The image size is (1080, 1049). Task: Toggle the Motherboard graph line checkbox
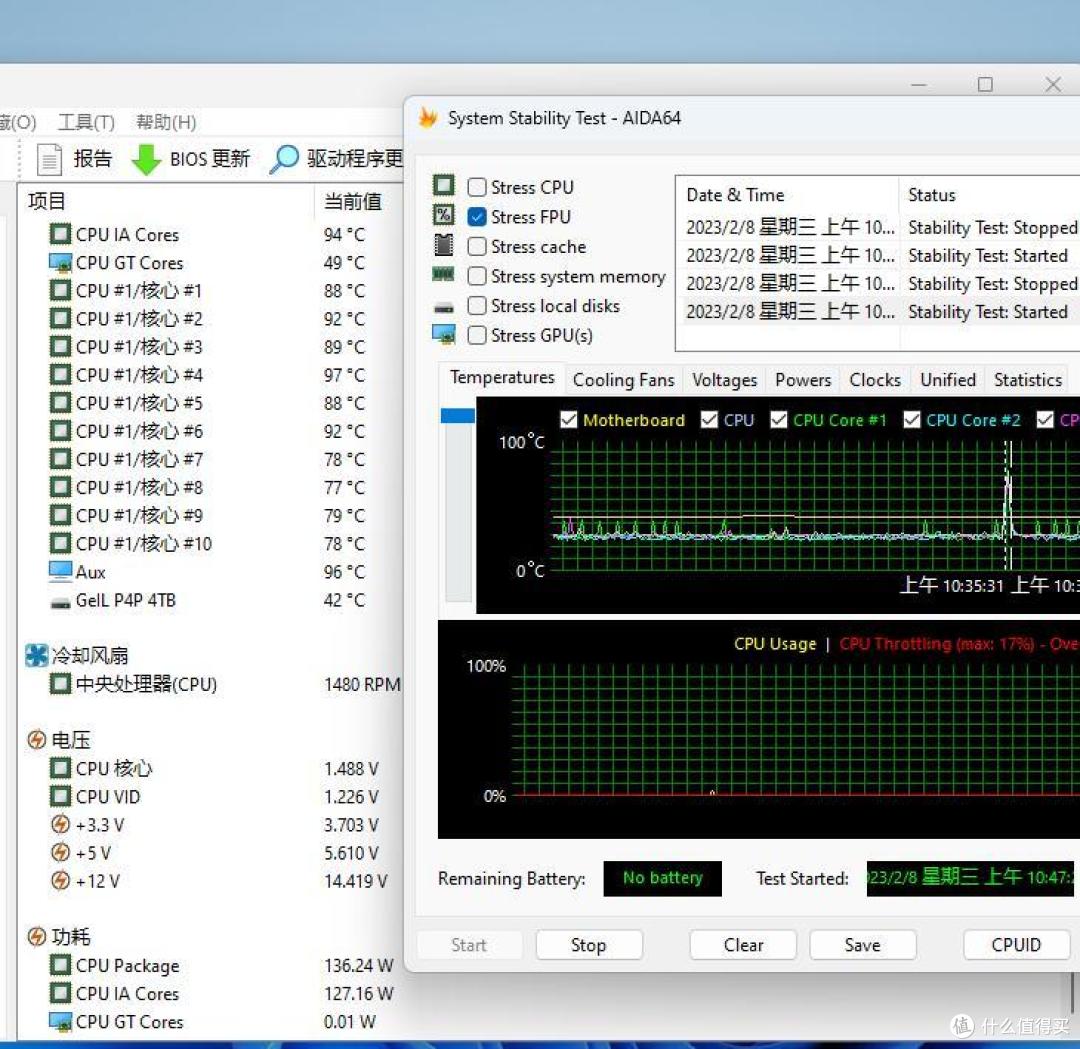(x=568, y=419)
